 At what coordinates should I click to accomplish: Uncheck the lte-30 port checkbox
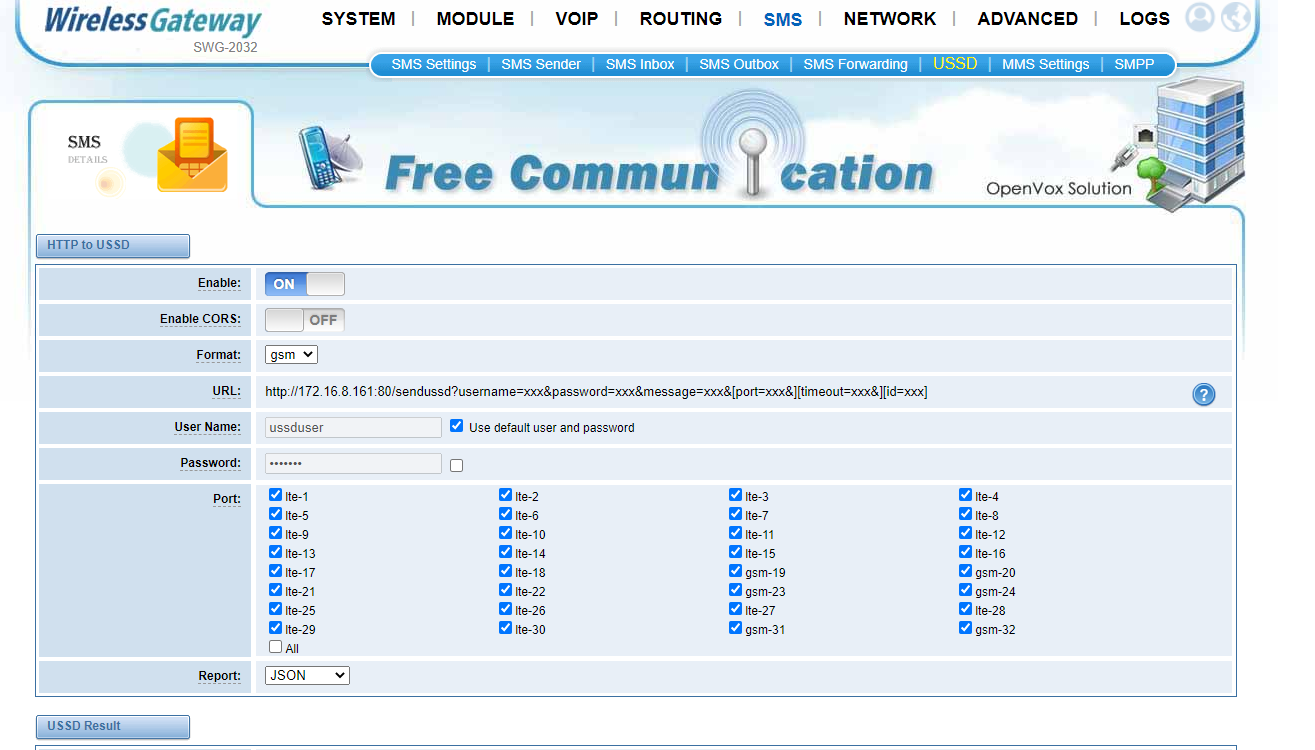pos(506,628)
